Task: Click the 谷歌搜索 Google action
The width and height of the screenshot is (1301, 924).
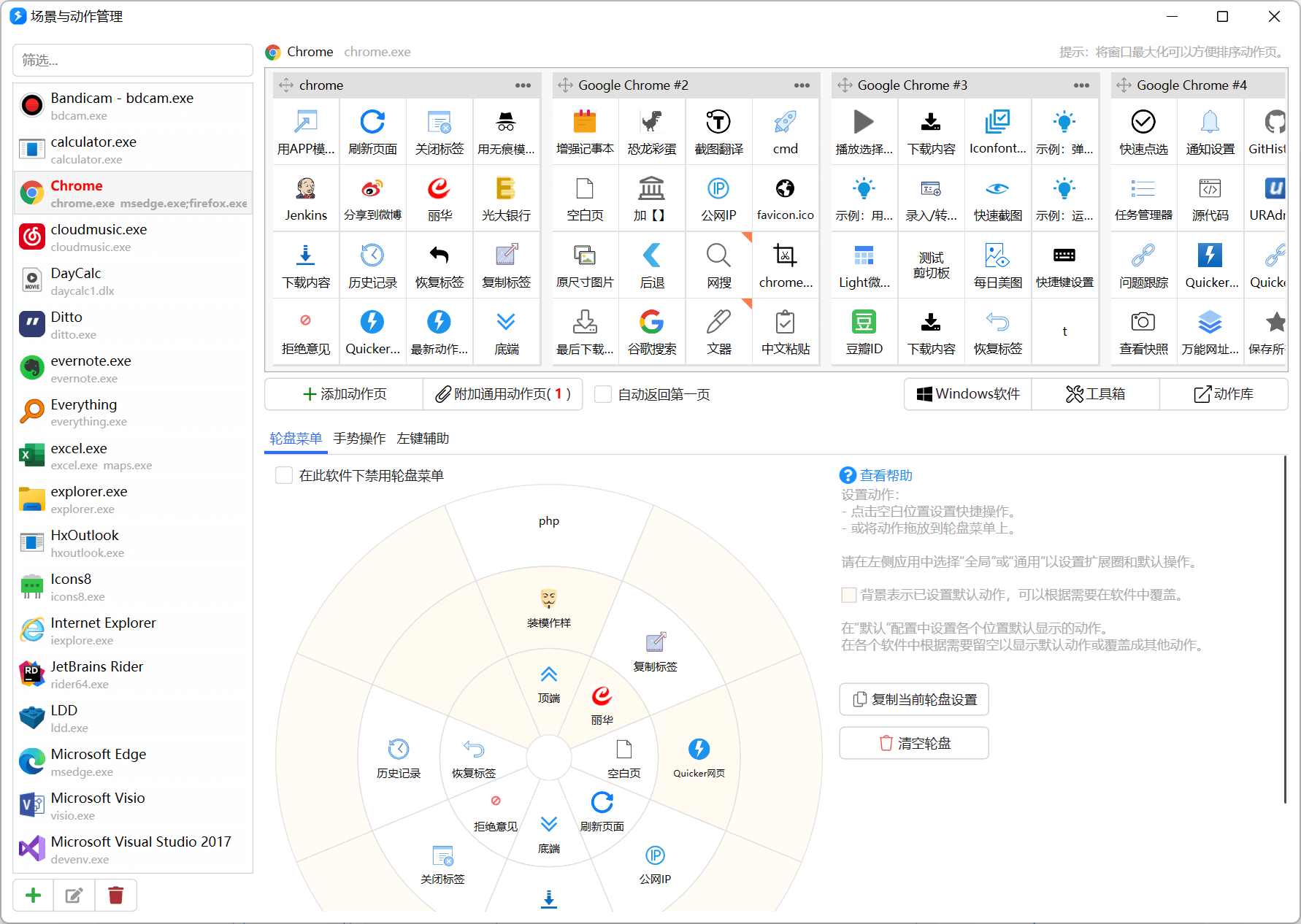Action: [652, 332]
